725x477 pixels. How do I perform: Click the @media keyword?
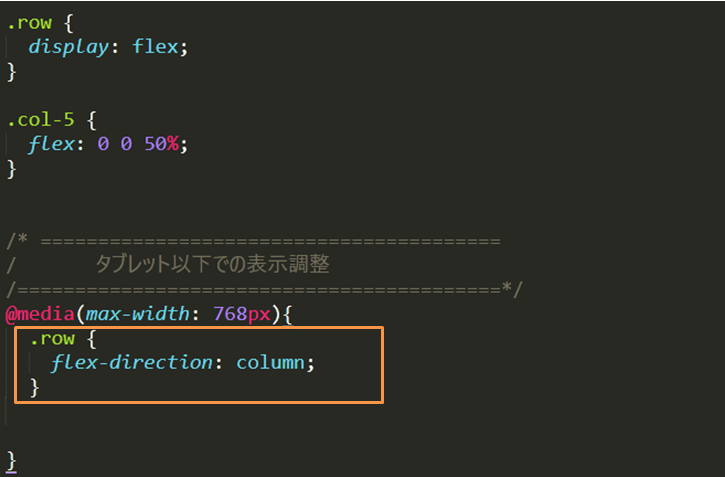(40, 314)
